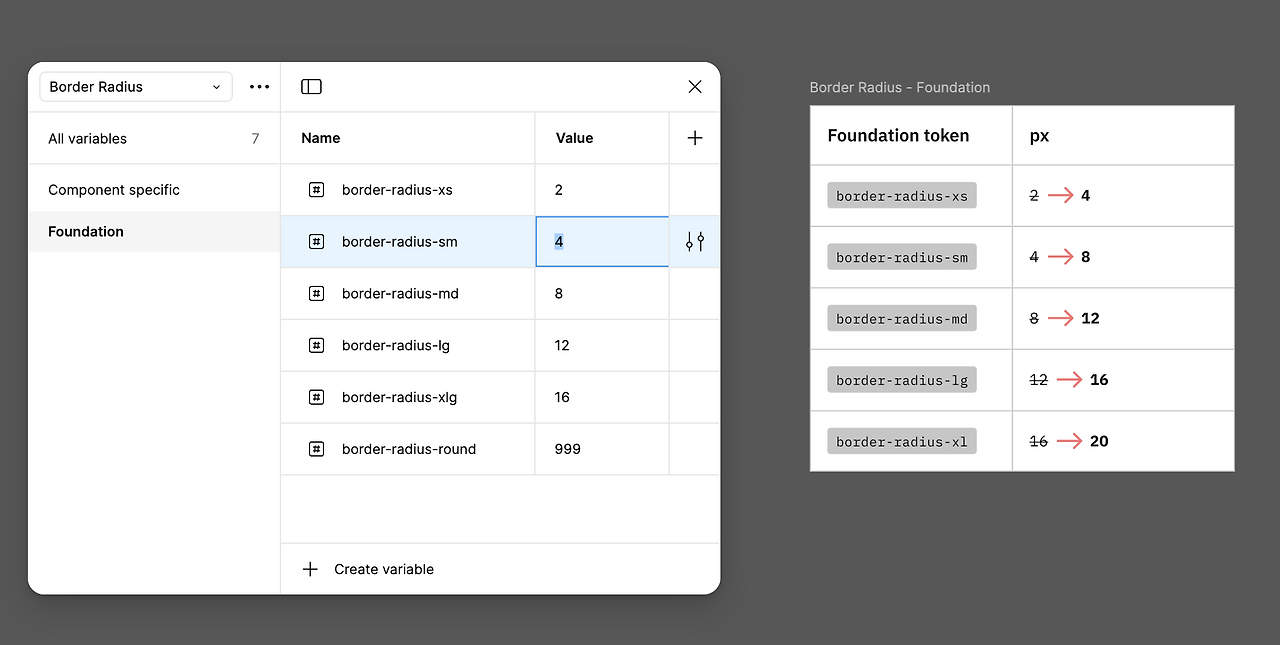Select the border-radius-xlg variable name
Viewport: 1280px width, 645px height.
click(399, 397)
